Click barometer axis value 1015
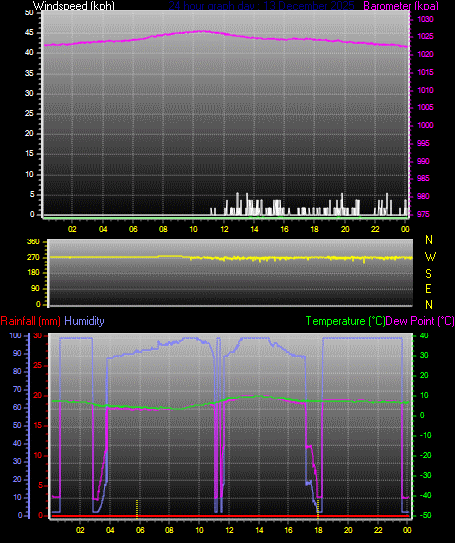 425,72
